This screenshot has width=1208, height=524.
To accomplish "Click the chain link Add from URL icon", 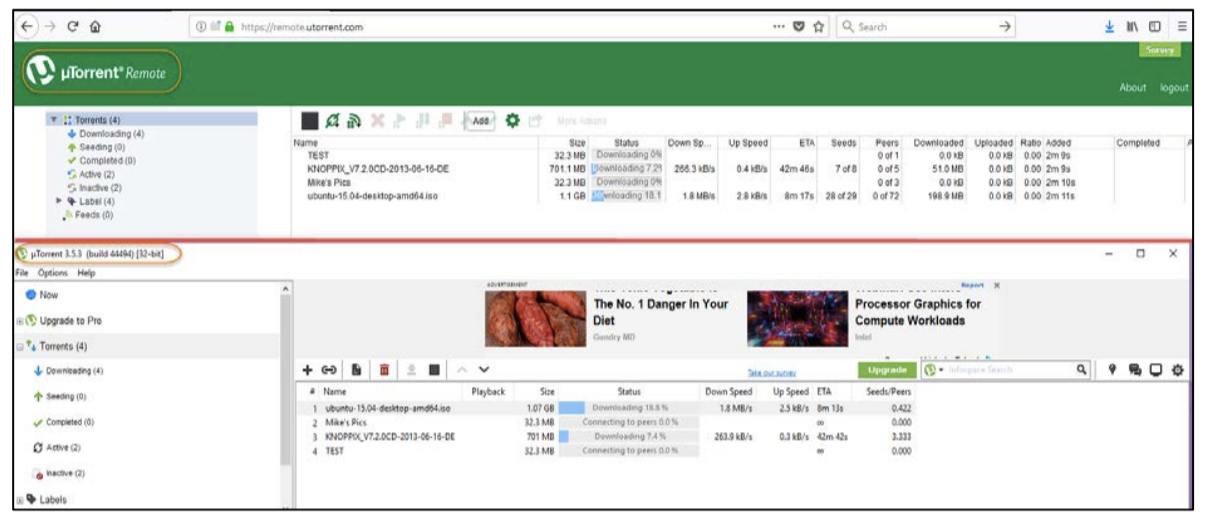I will tap(330, 370).
